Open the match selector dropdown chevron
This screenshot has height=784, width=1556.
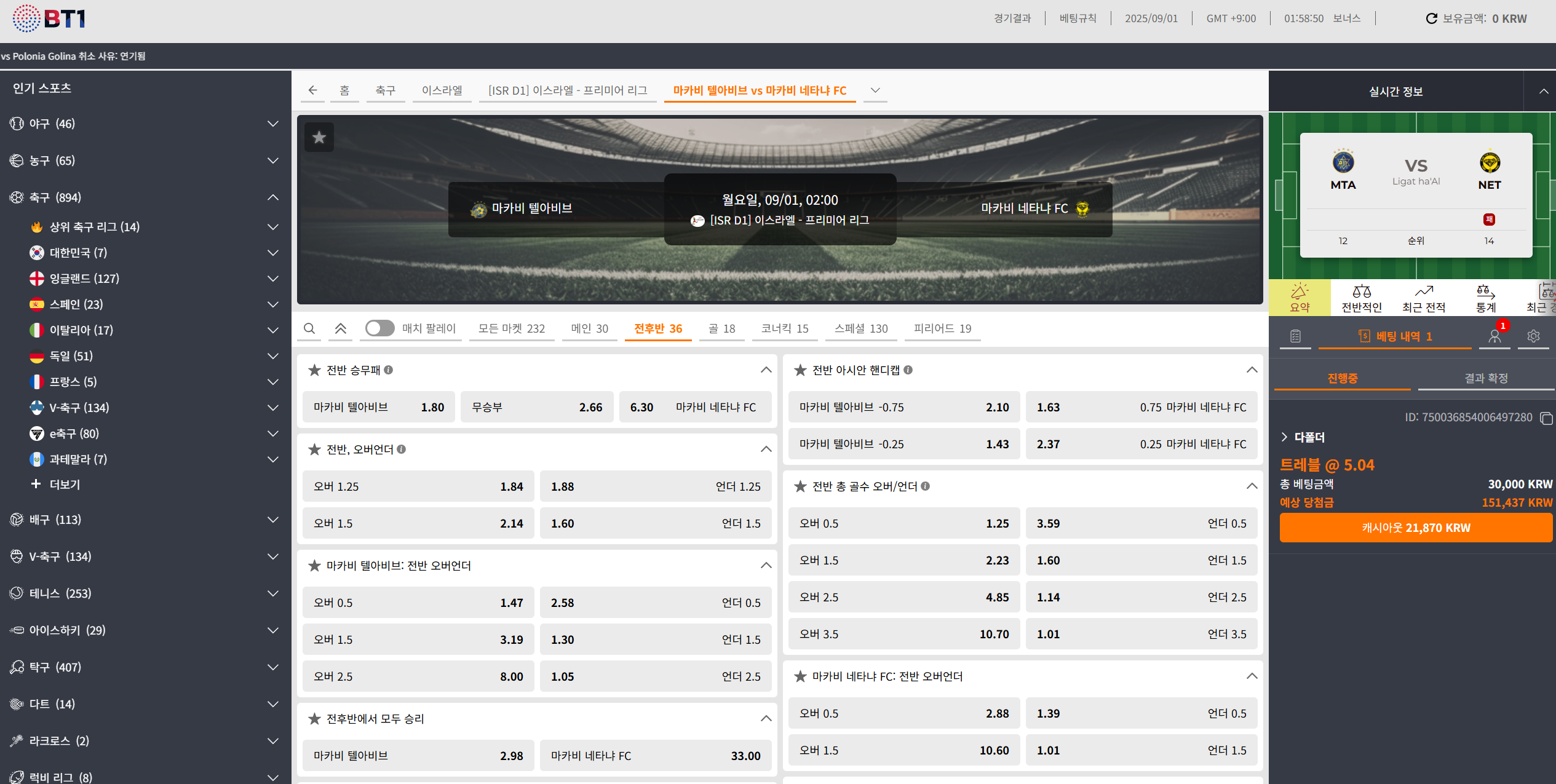click(875, 90)
